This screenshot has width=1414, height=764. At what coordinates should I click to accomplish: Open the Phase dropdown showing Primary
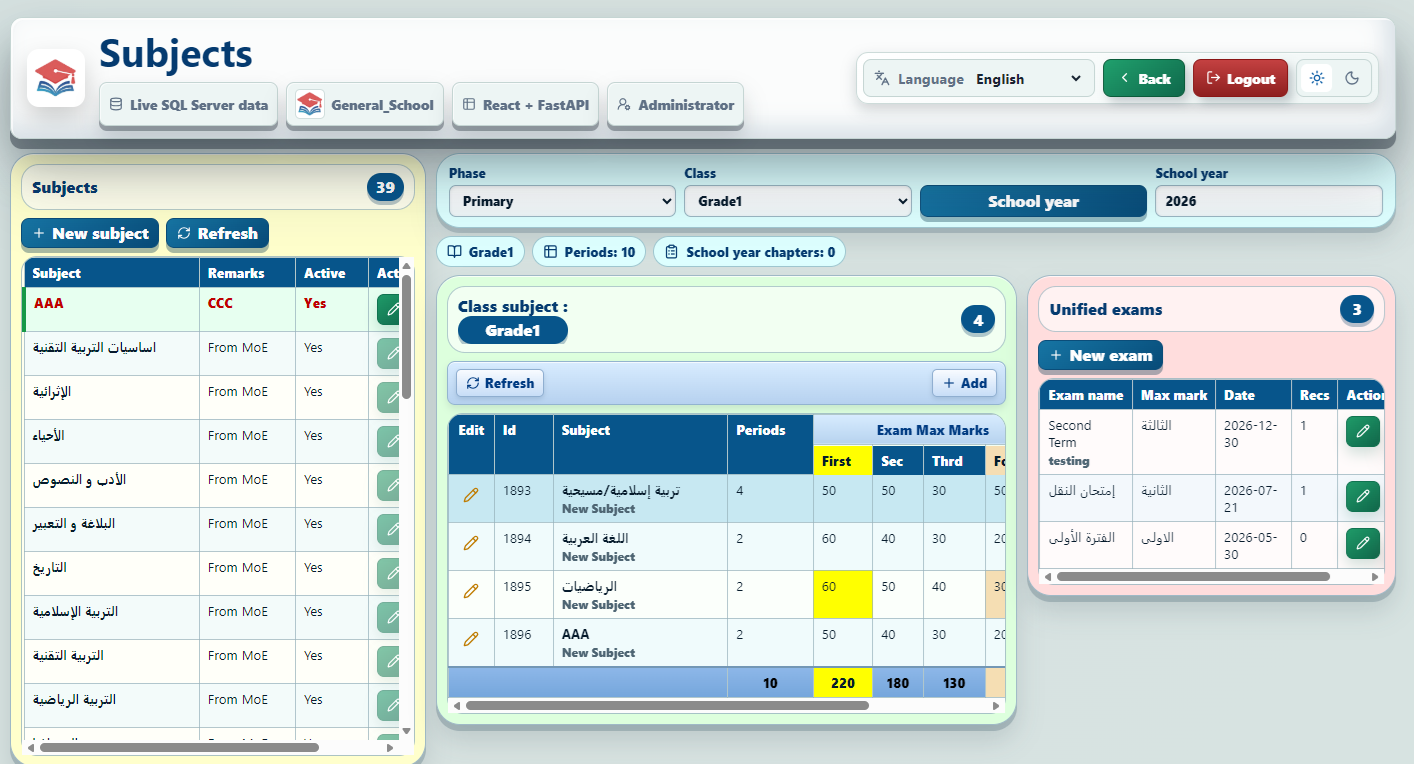(562, 201)
